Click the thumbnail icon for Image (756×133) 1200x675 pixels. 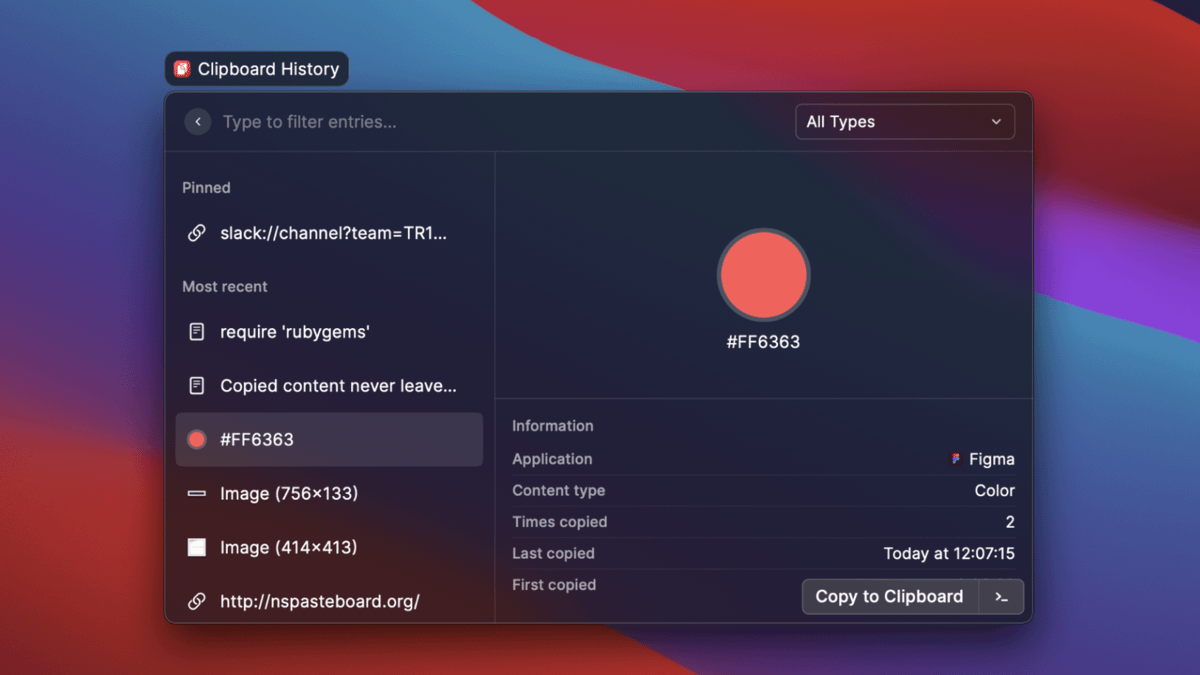pyautogui.click(x=197, y=494)
